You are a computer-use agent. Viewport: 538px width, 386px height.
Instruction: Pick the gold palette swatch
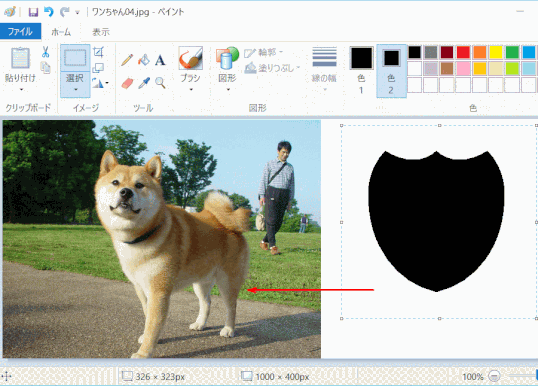(480, 69)
